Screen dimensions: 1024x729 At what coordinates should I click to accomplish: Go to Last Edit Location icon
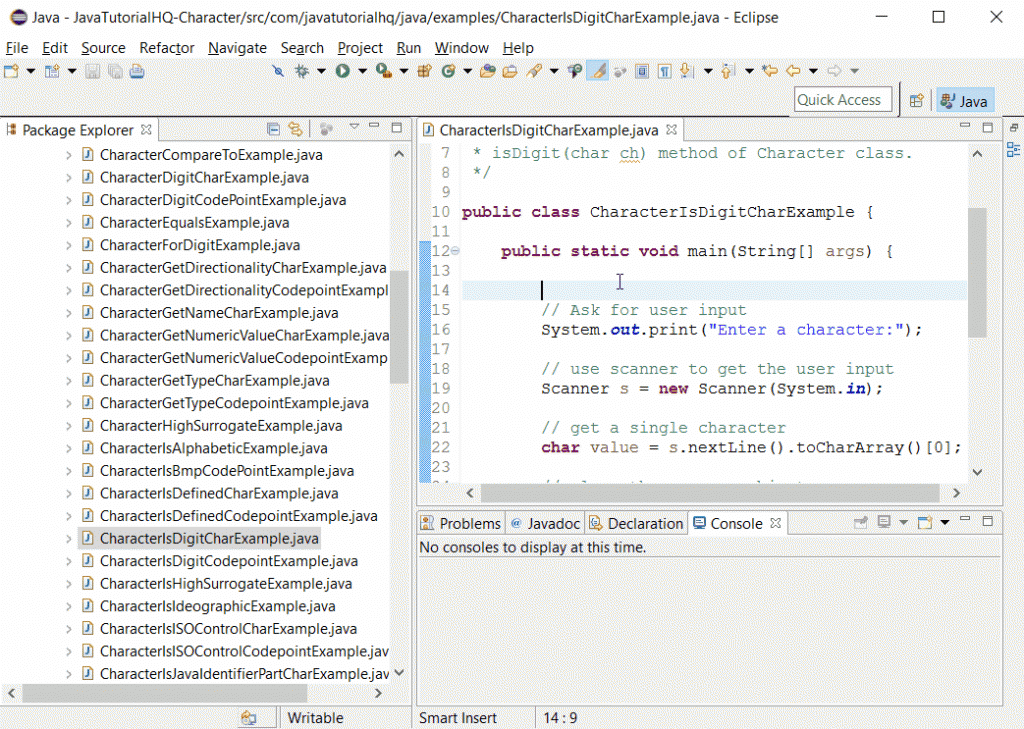click(771, 71)
